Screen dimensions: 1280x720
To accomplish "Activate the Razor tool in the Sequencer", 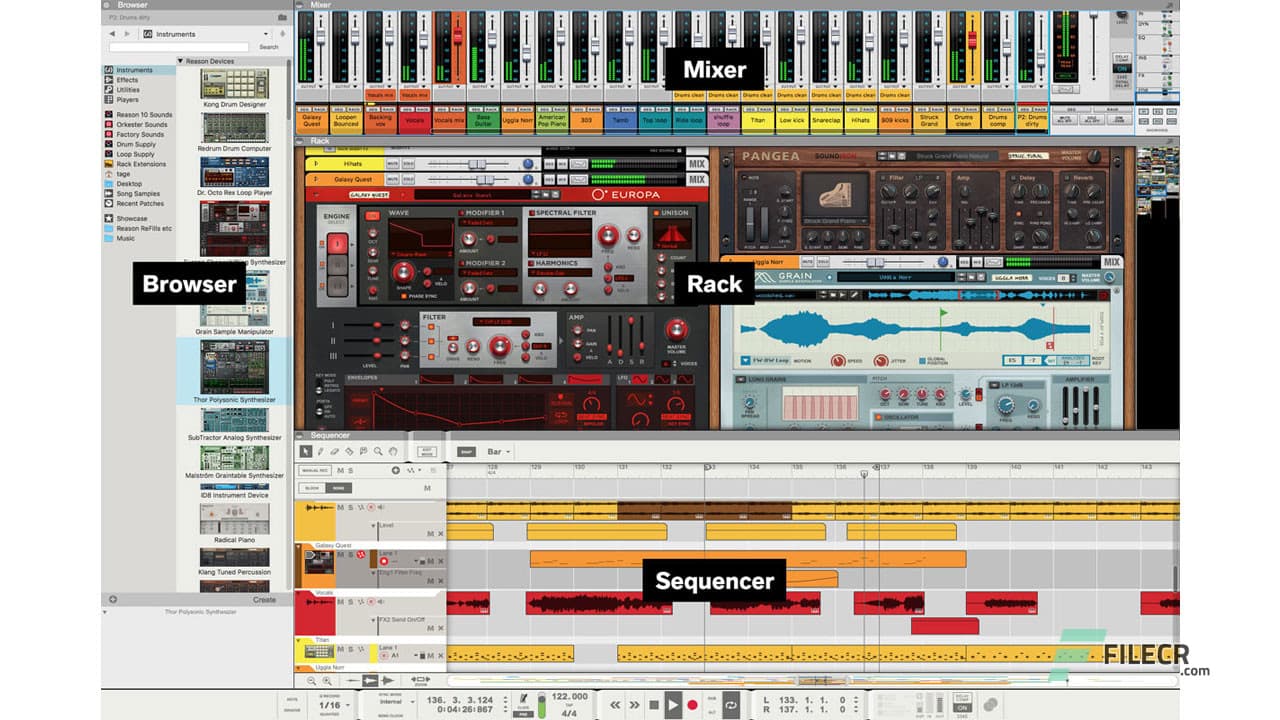I will pos(349,451).
